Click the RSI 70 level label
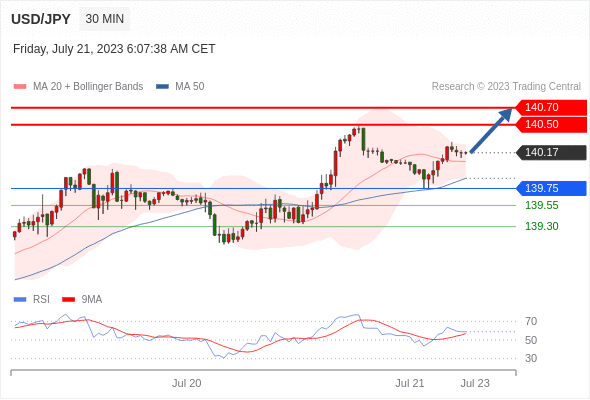590x400 pixels. click(531, 321)
